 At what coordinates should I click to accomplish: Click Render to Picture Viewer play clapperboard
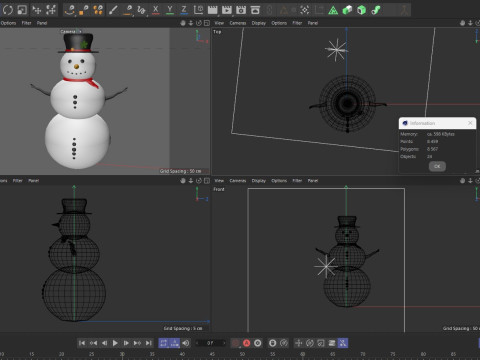[x=227, y=10]
